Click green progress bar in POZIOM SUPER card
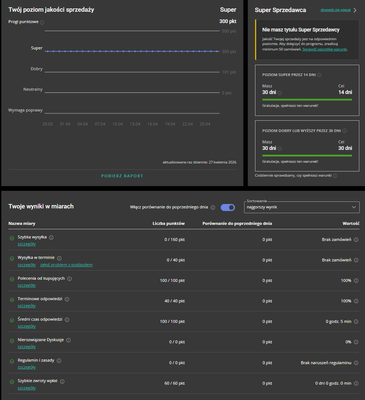The width and height of the screenshot is (365, 400). point(307,100)
